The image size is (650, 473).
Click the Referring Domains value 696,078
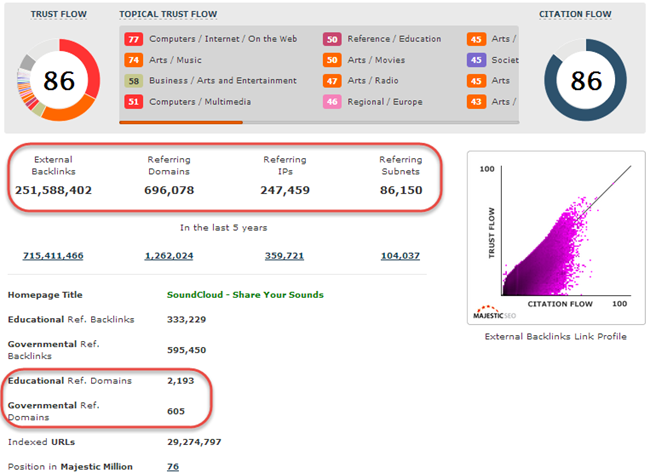(169, 190)
